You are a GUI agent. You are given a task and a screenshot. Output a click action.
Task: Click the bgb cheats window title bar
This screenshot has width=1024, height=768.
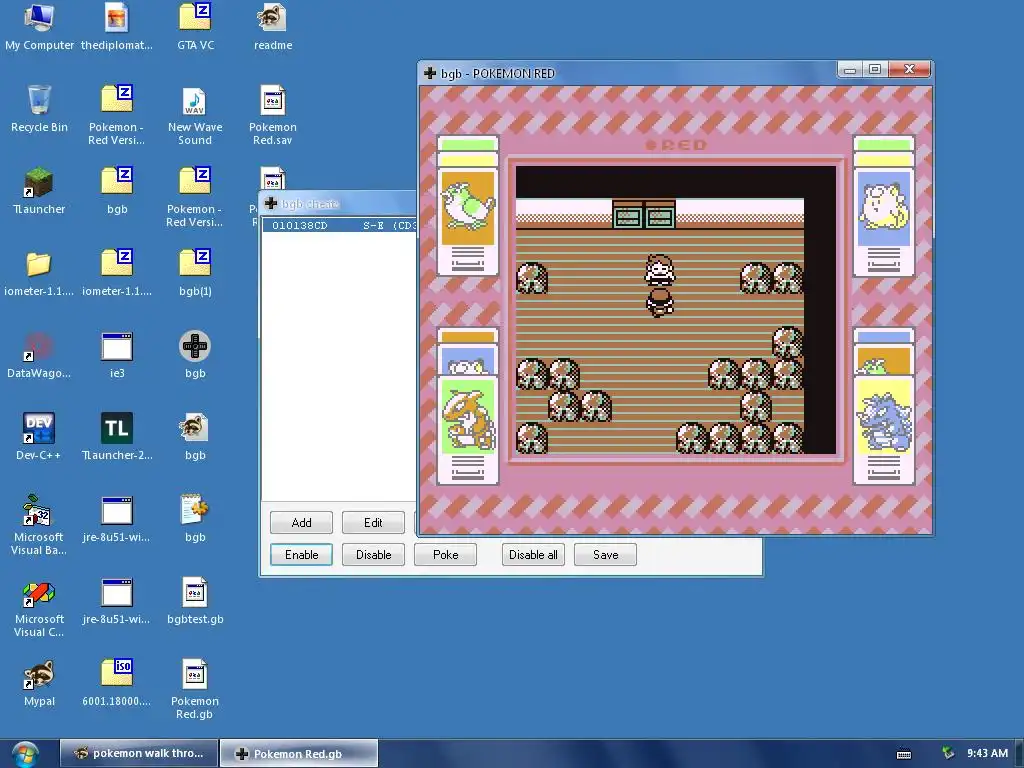[x=338, y=204]
